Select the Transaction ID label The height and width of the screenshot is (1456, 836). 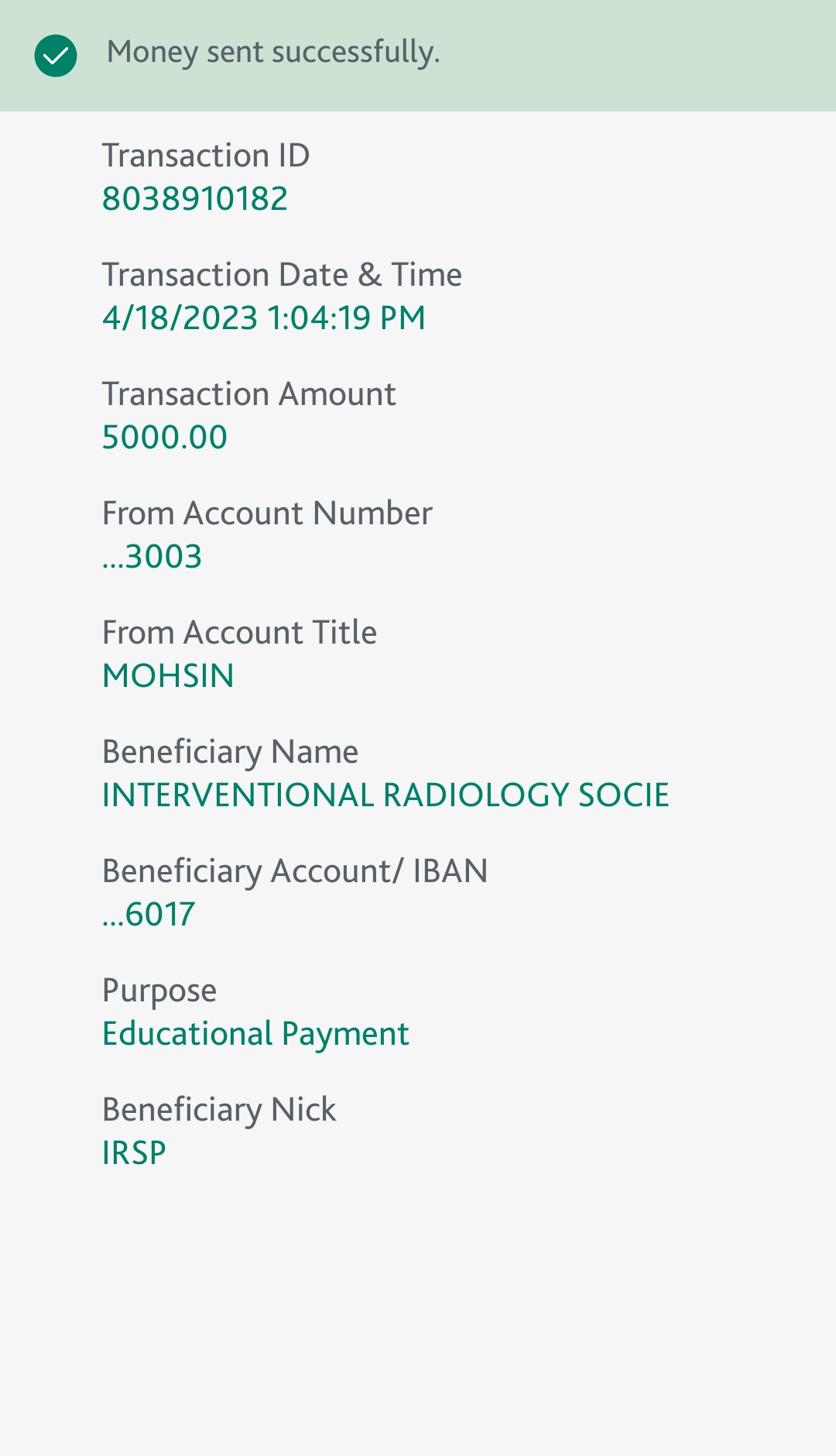coord(206,156)
